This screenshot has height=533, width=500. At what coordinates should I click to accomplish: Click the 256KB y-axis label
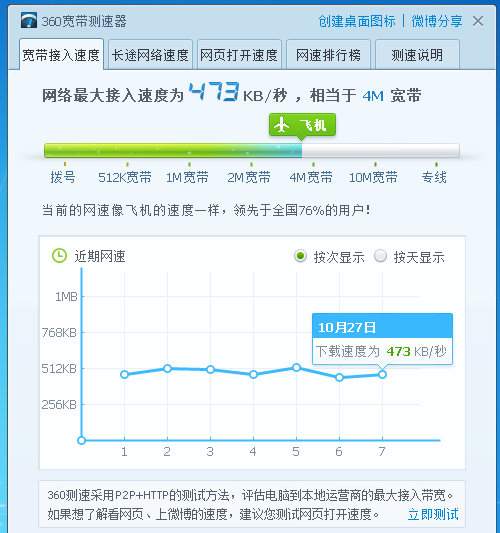[59, 405]
